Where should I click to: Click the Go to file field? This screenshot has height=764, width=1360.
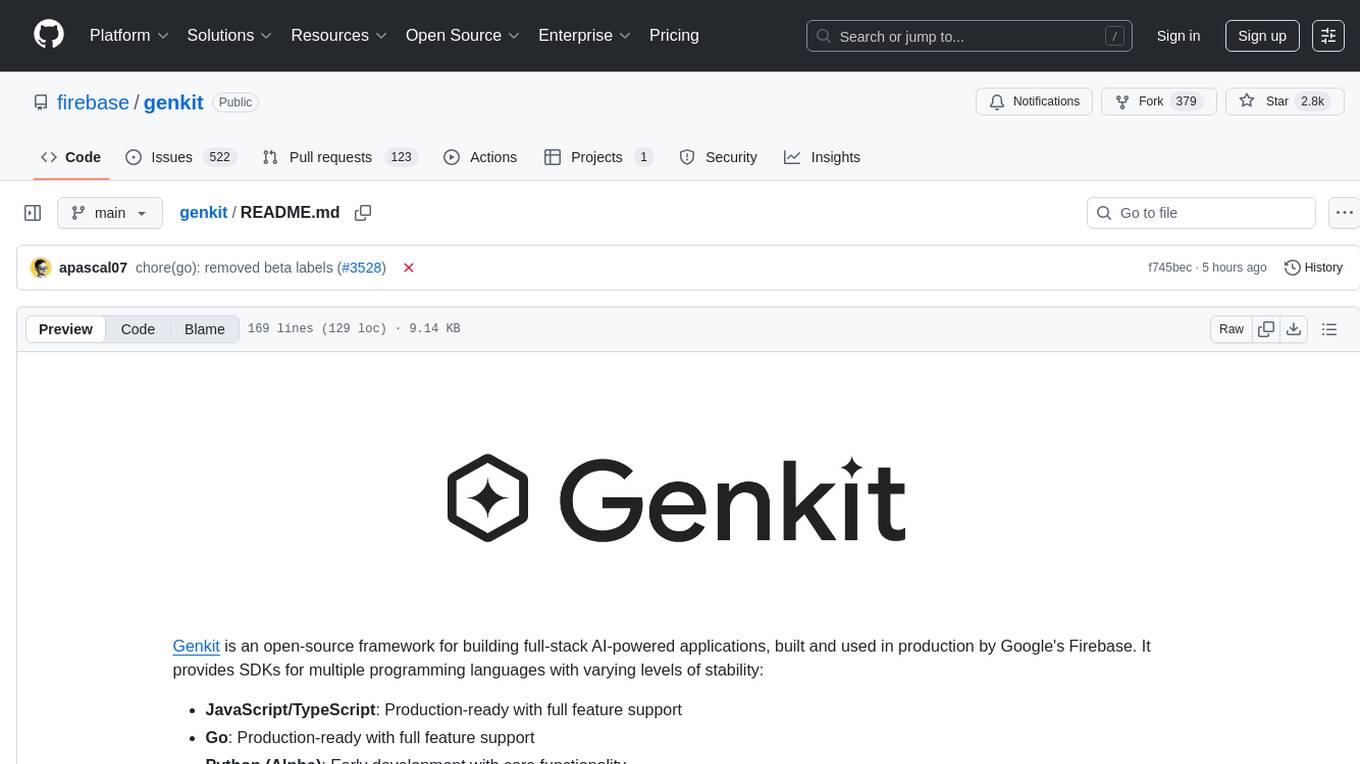pos(1201,213)
